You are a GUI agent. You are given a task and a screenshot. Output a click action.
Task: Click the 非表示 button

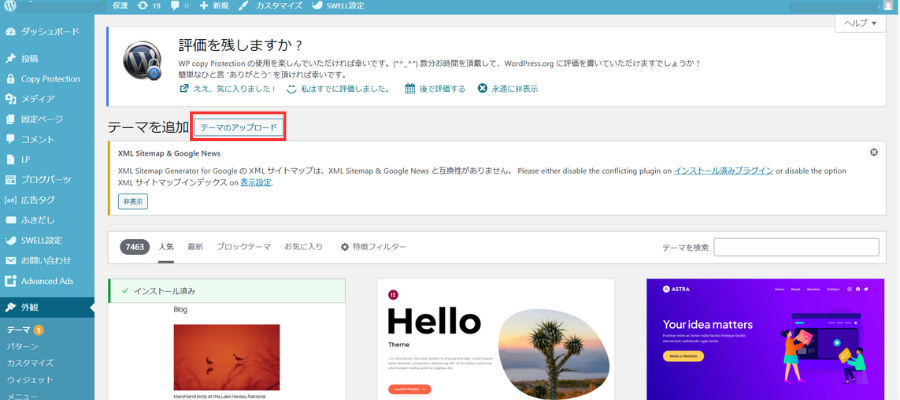point(133,201)
